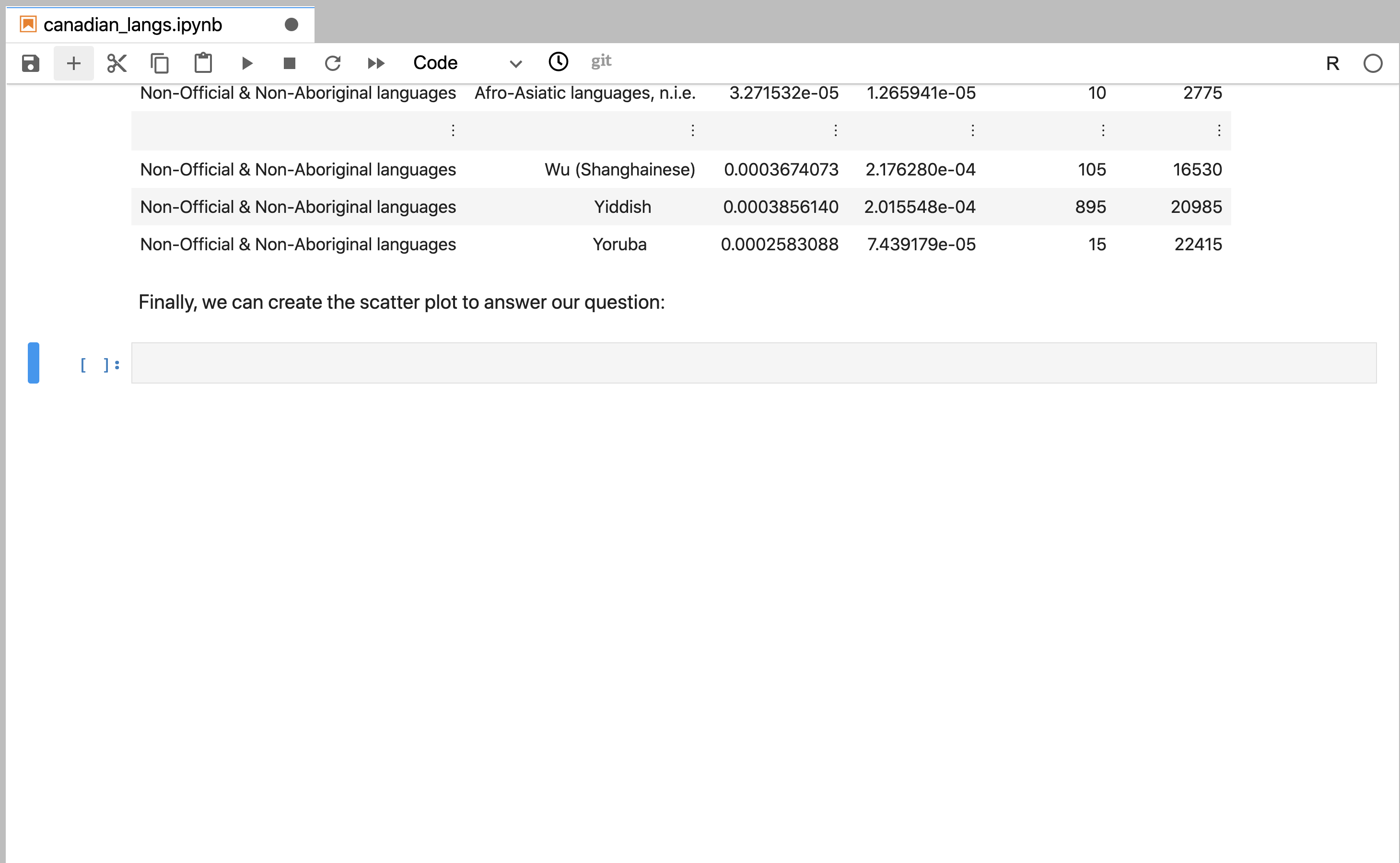Viewport: 1400px width, 863px height.
Task: Cut the selected cell with the scissors icon
Action: pyautogui.click(x=117, y=63)
